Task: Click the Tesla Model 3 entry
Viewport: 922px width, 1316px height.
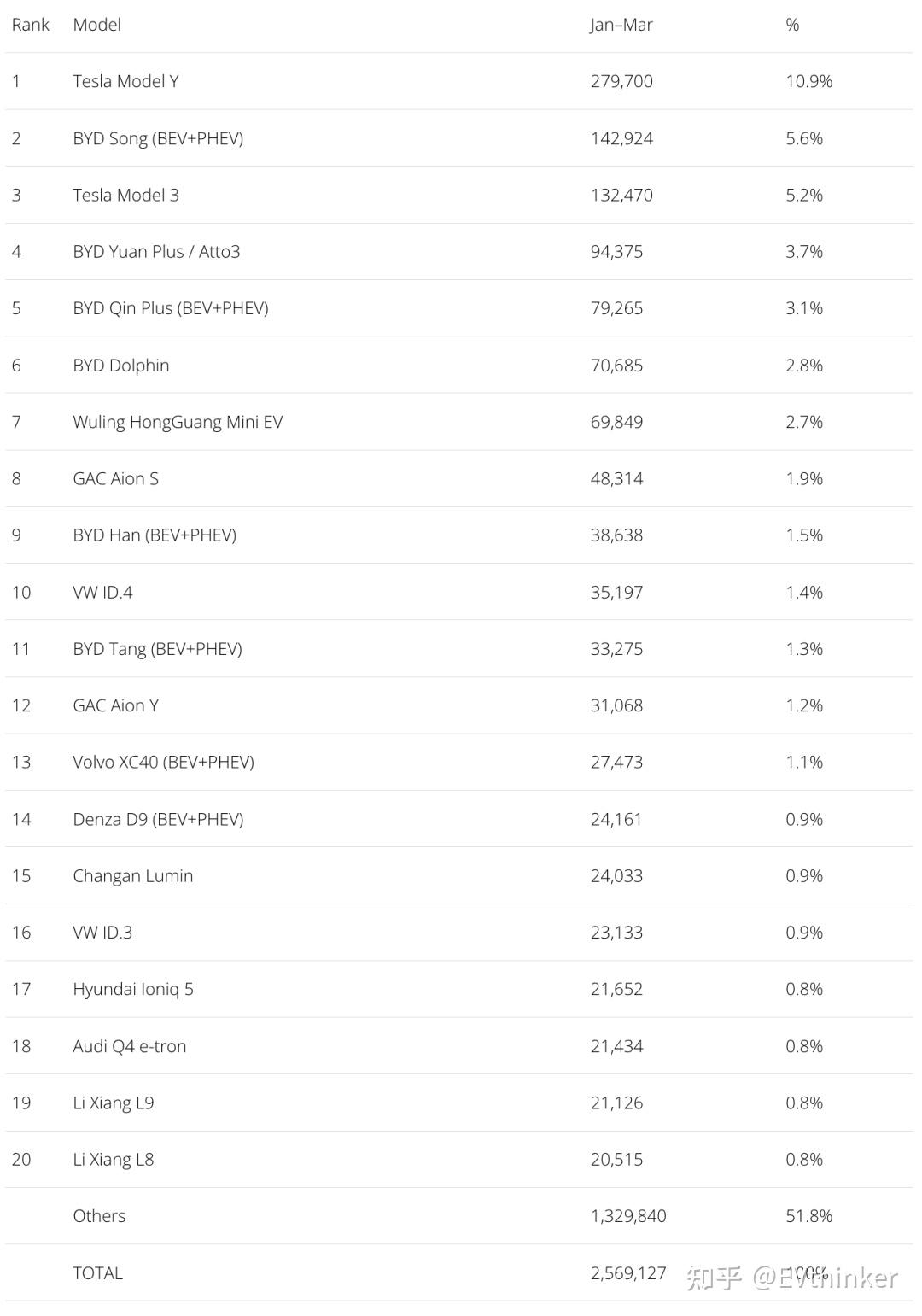Action: 125,195
